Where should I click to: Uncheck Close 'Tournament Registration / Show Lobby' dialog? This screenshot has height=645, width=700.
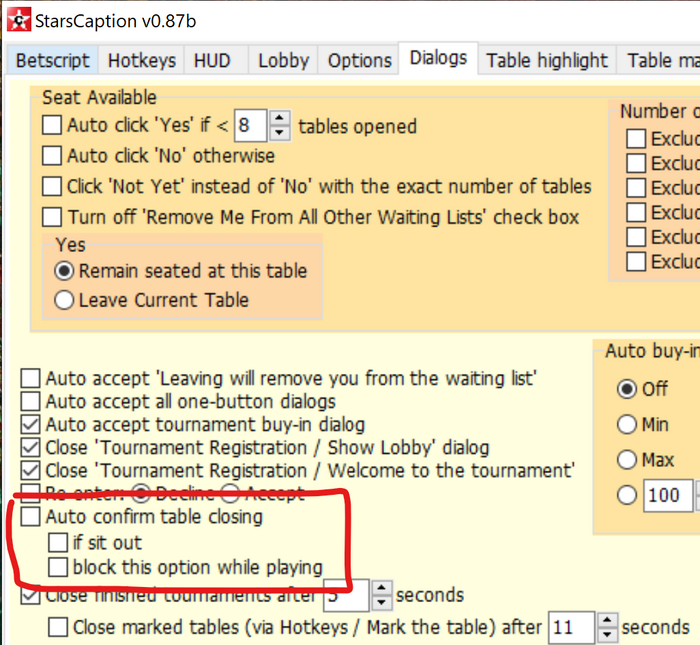(x=30, y=447)
